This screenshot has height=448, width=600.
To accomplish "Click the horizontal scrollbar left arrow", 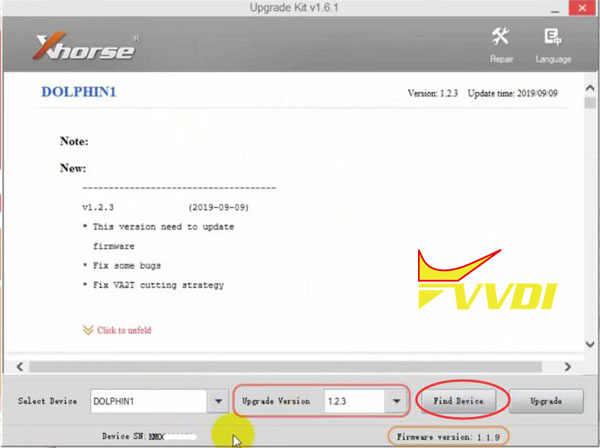I will click(20, 367).
